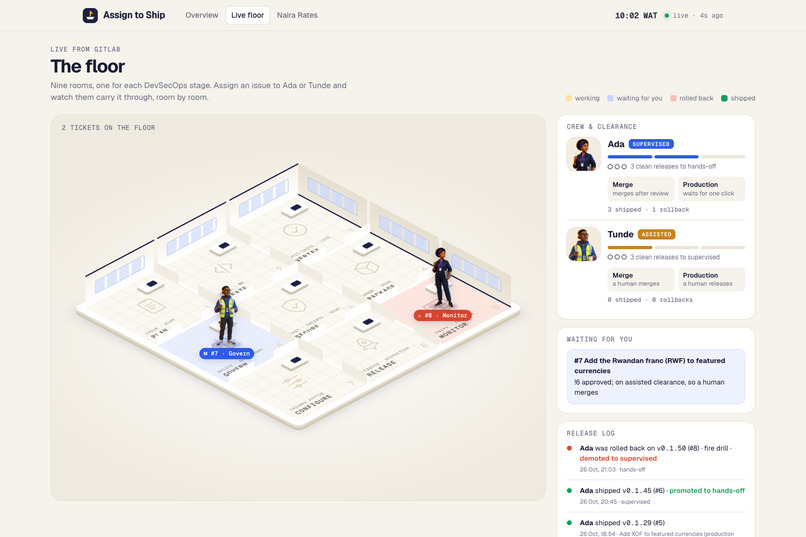Click the RELEASE room floor label
Image resolution: width=806 pixels, height=537 pixels.
pos(381,368)
